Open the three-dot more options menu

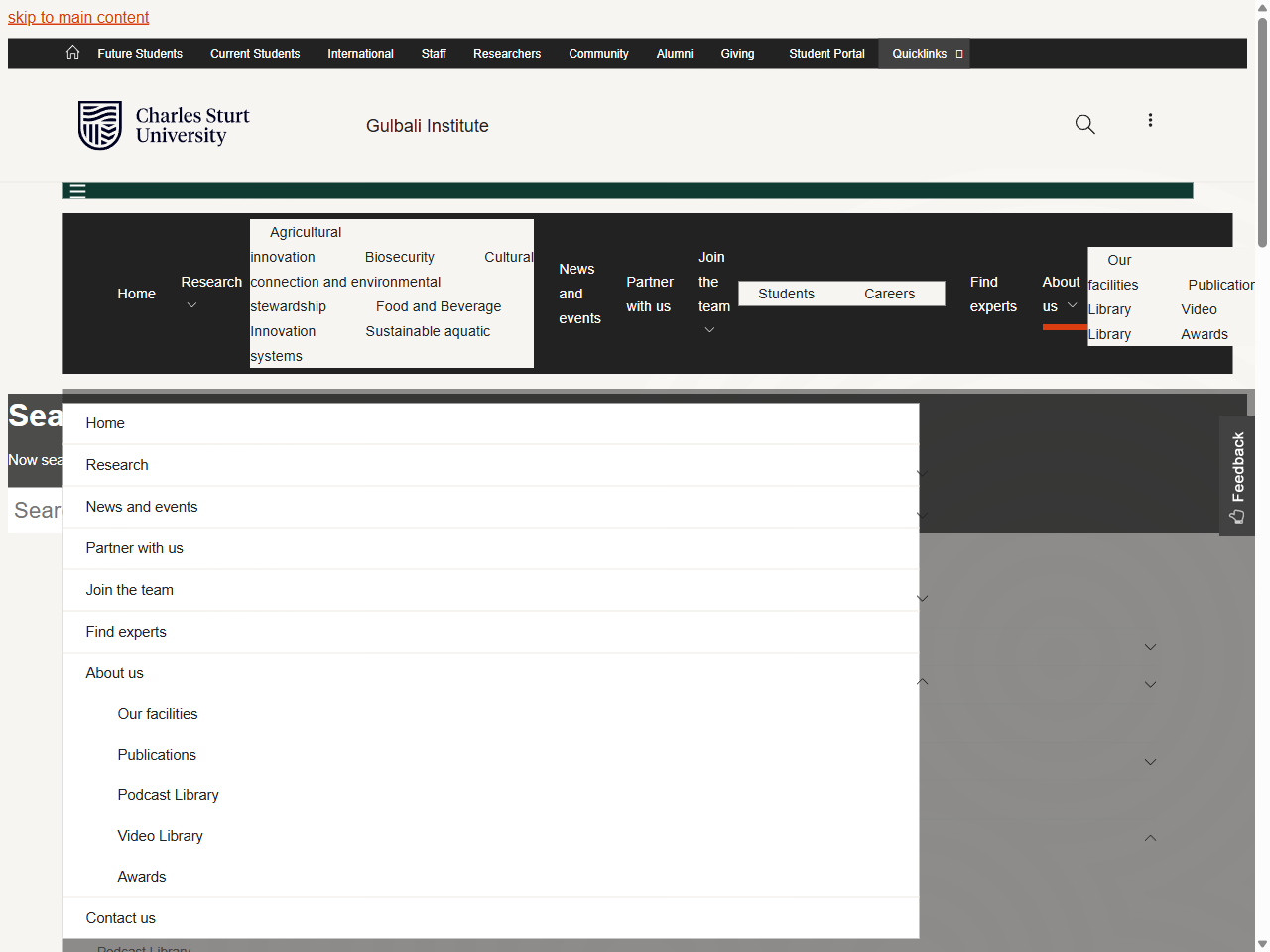coord(1150,121)
